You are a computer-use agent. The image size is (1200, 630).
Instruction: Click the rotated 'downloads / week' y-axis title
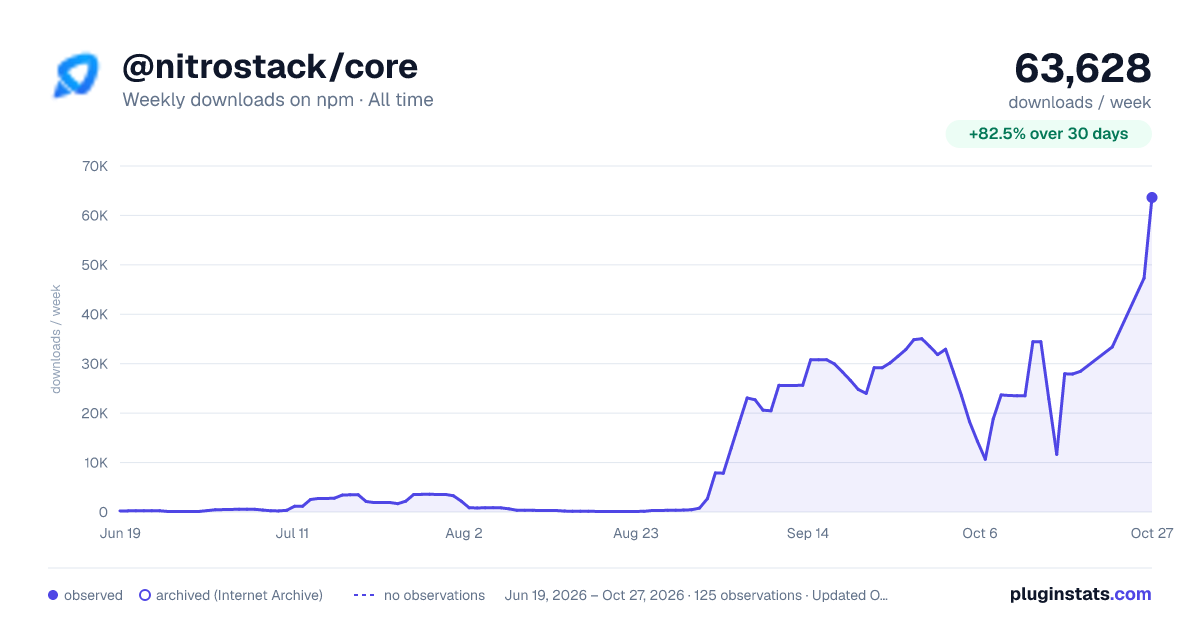[x=57, y=339]
